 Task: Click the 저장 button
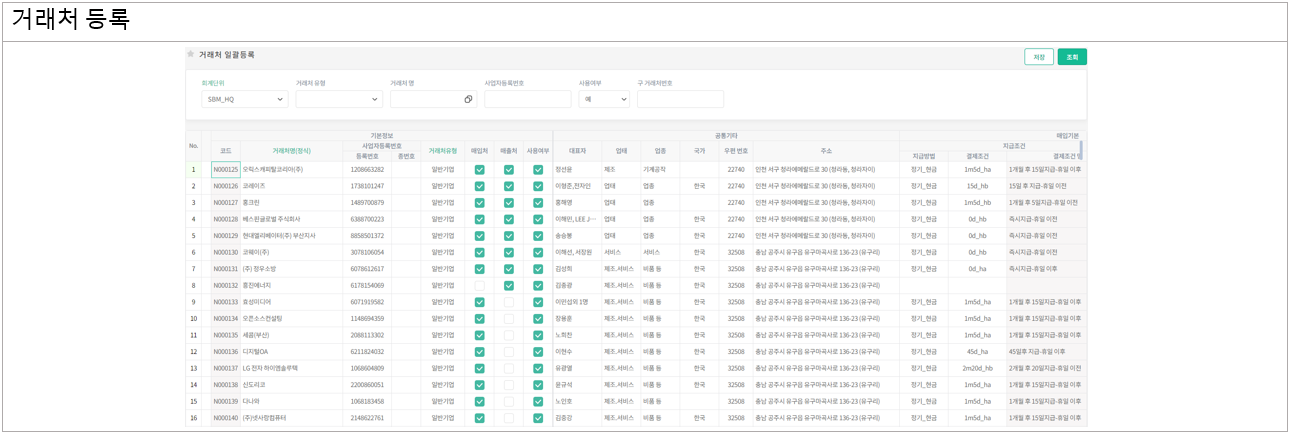[1038, 57]
